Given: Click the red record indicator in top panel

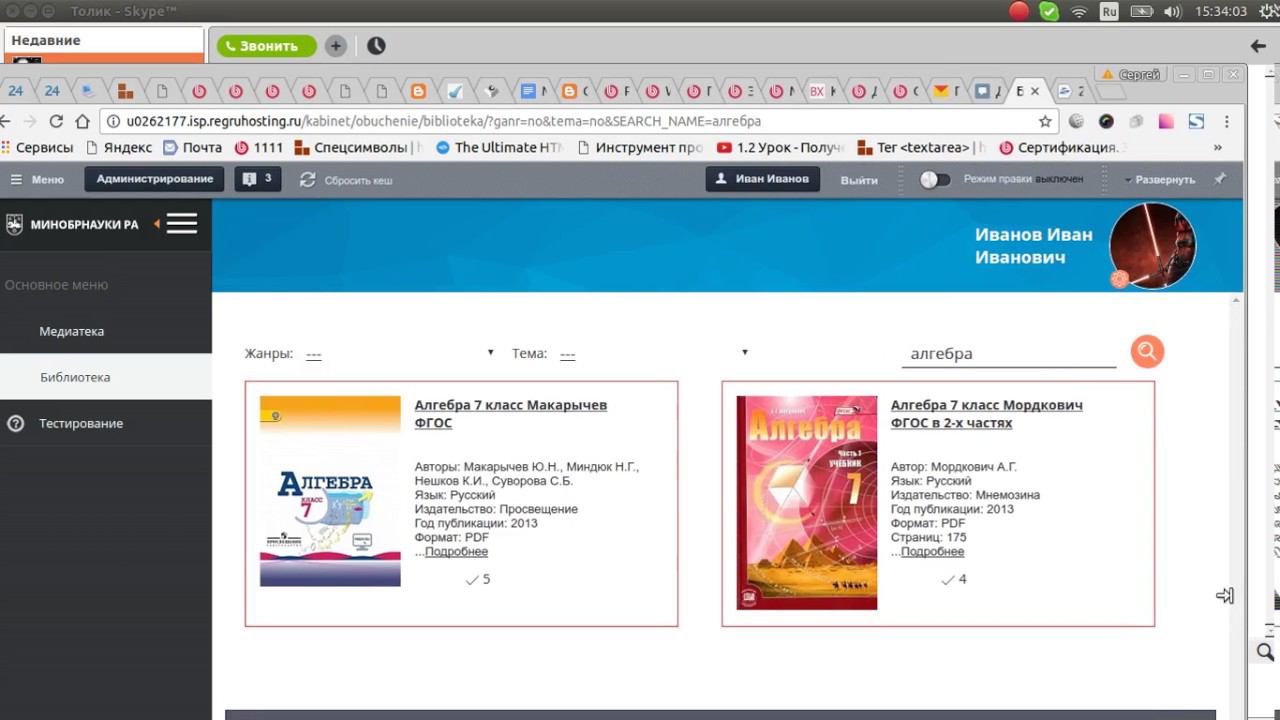Looking at the screenshot, I should pos(1019,12).
